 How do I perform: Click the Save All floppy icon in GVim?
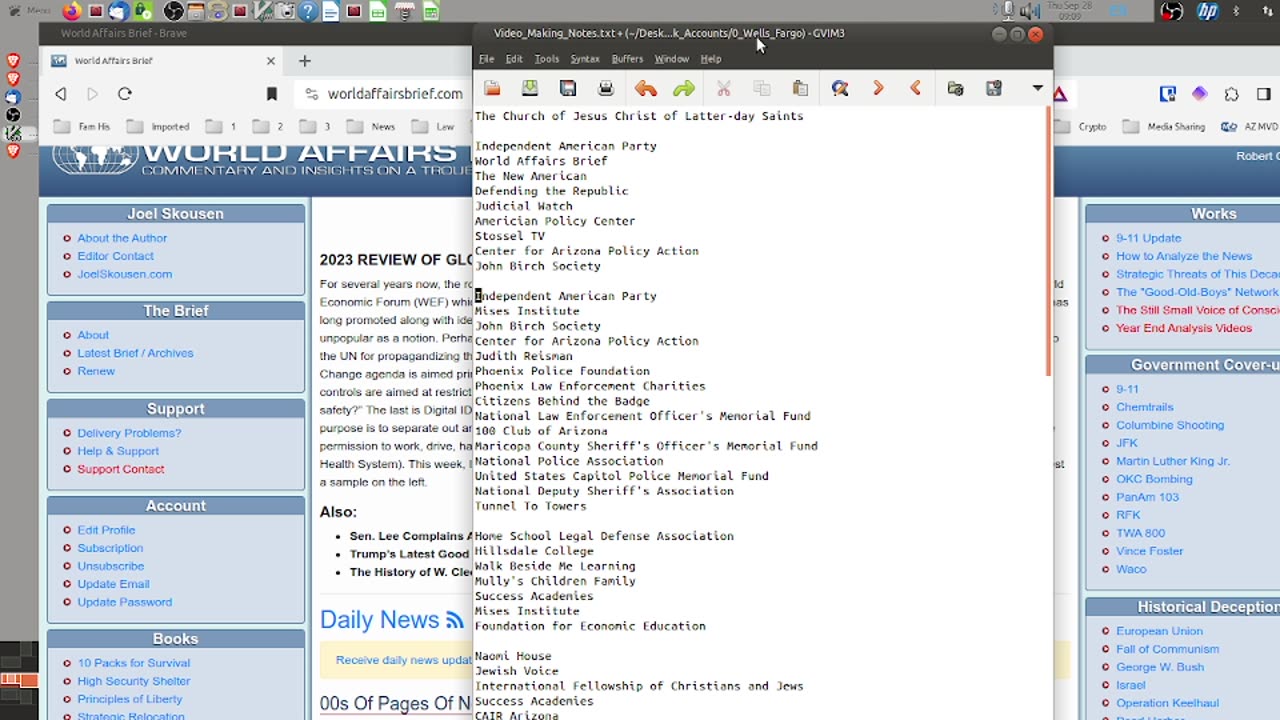[x=568, y=89]
